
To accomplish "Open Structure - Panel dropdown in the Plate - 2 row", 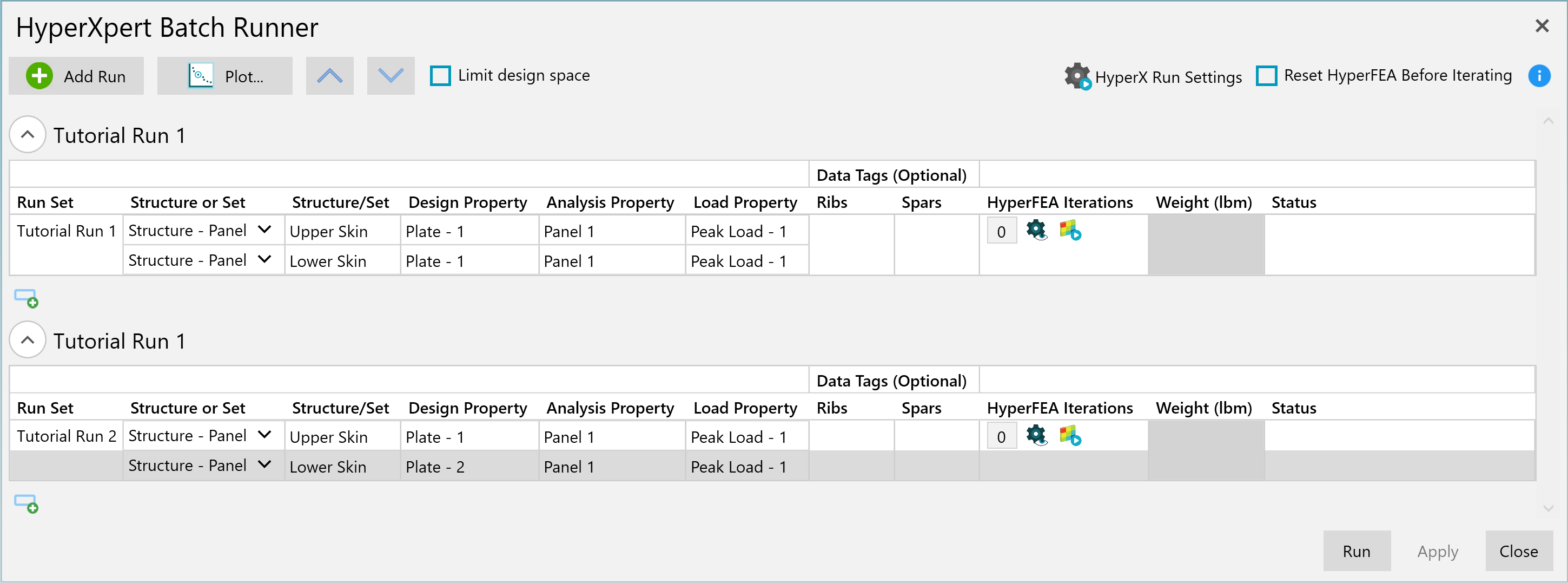I will pos(264,465).
